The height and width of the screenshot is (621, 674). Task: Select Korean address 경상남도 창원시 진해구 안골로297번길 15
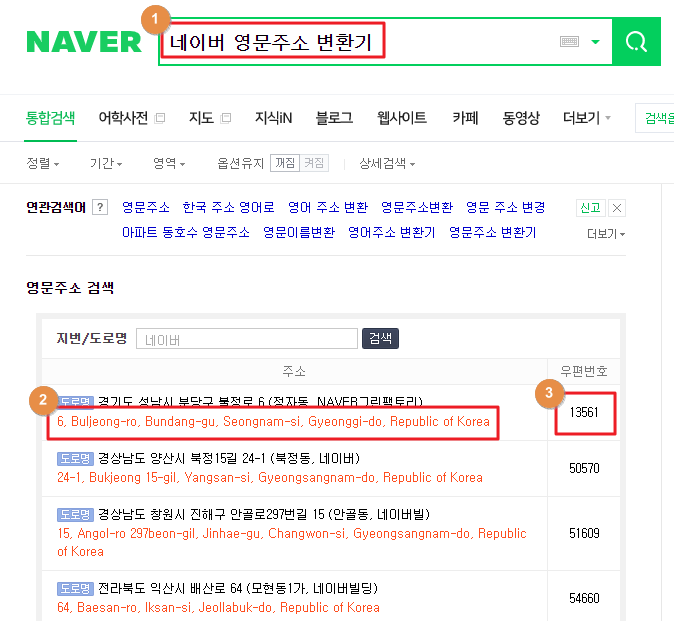[x=264, y=514]
